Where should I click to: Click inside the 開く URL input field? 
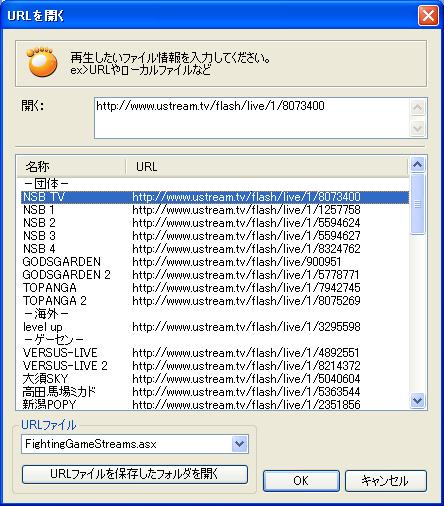click(x=252, y=118)
